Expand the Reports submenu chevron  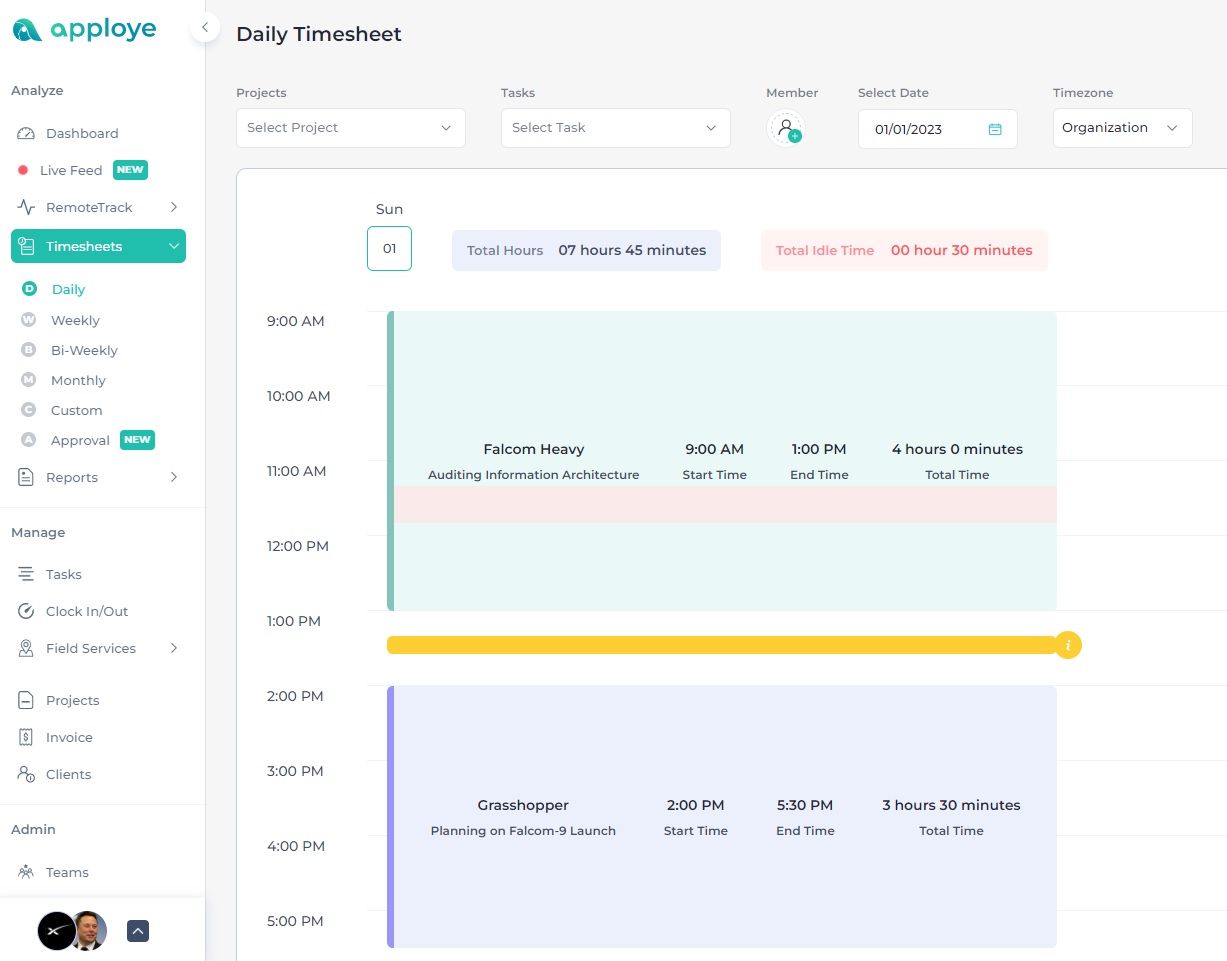click(173, 477)
